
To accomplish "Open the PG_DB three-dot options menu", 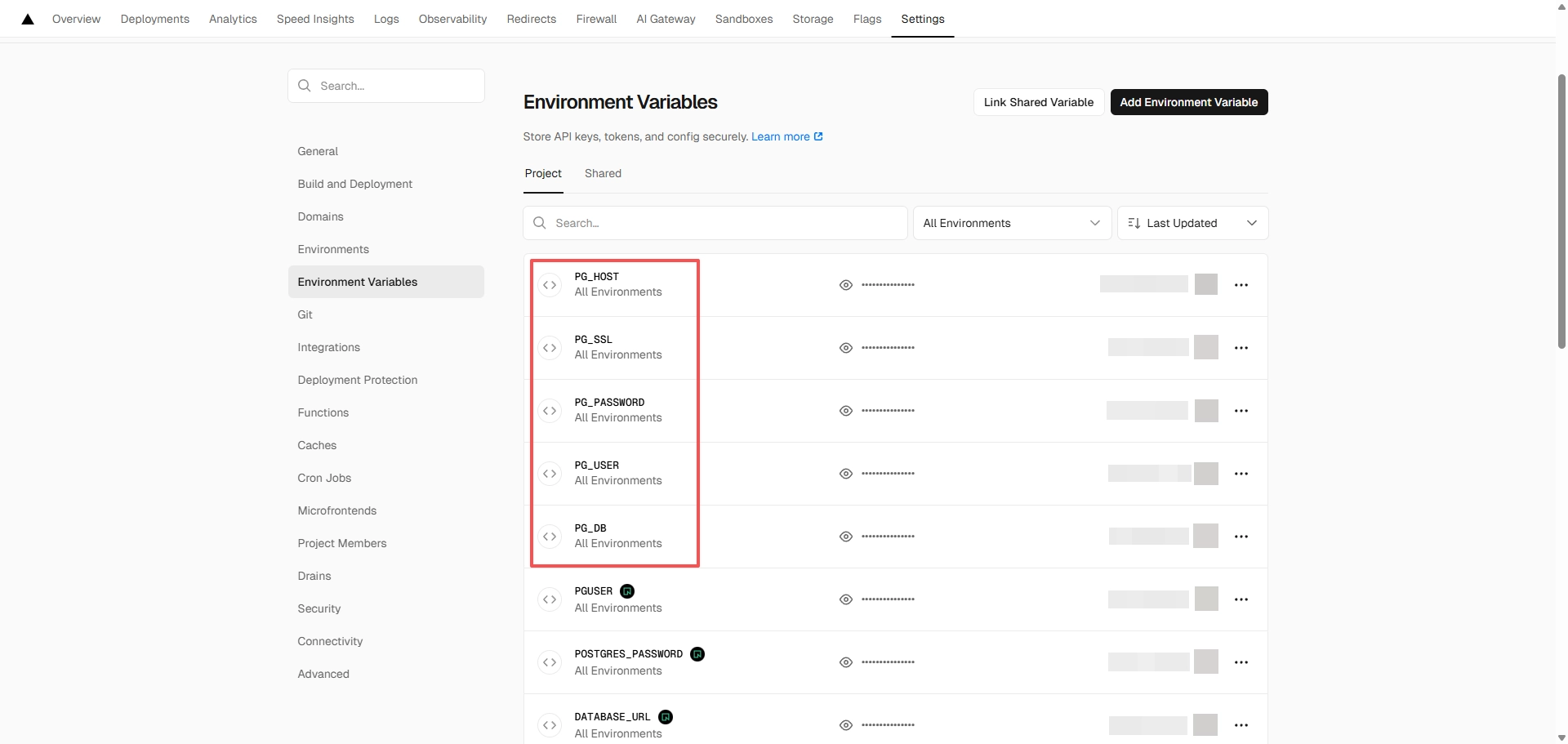I will pos(1241,537).
